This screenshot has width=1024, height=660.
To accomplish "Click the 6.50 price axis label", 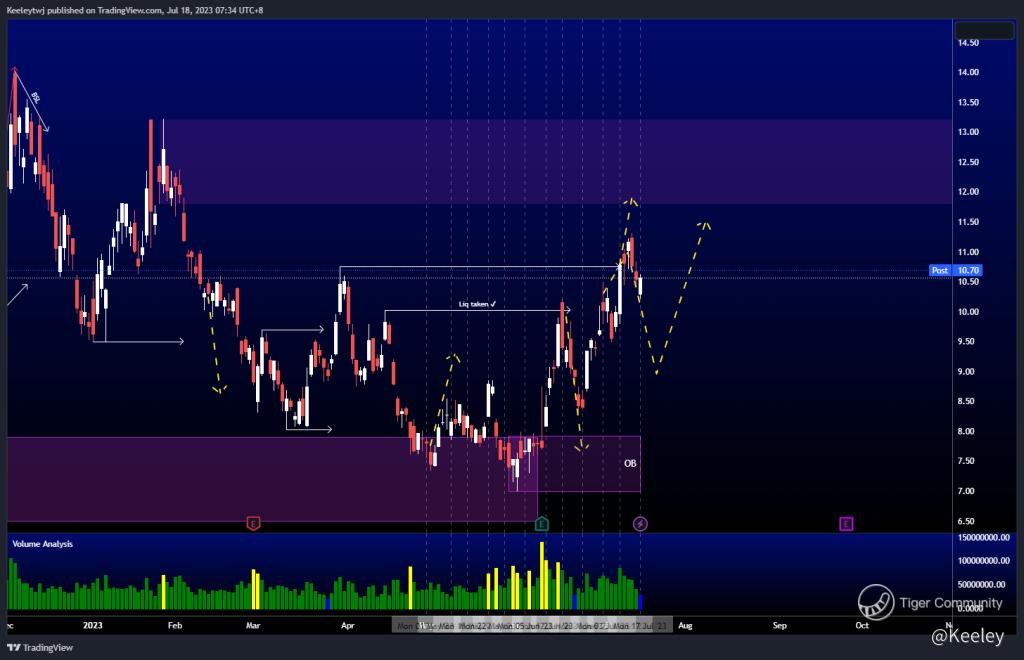I will coord(968,521).
